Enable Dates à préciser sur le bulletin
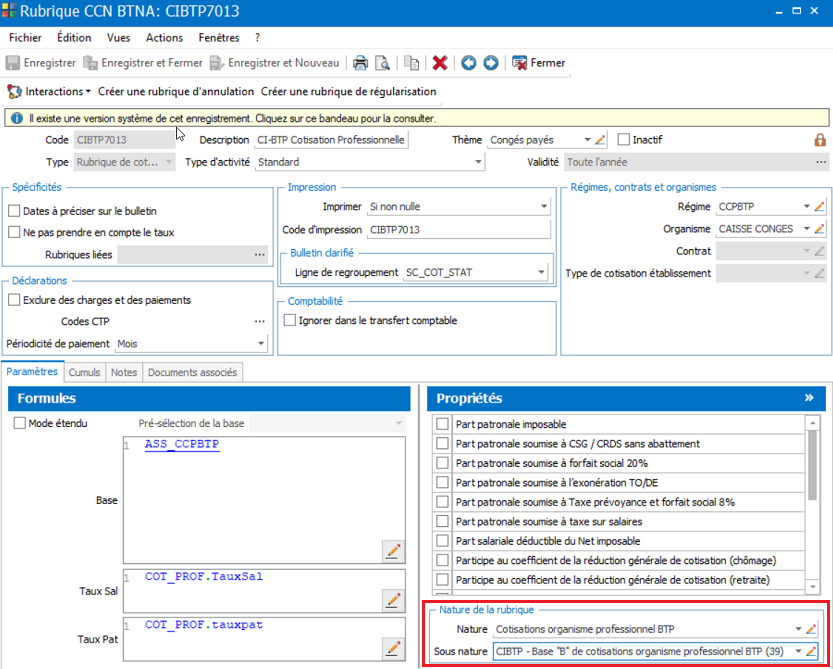 (x=14, y=211)
